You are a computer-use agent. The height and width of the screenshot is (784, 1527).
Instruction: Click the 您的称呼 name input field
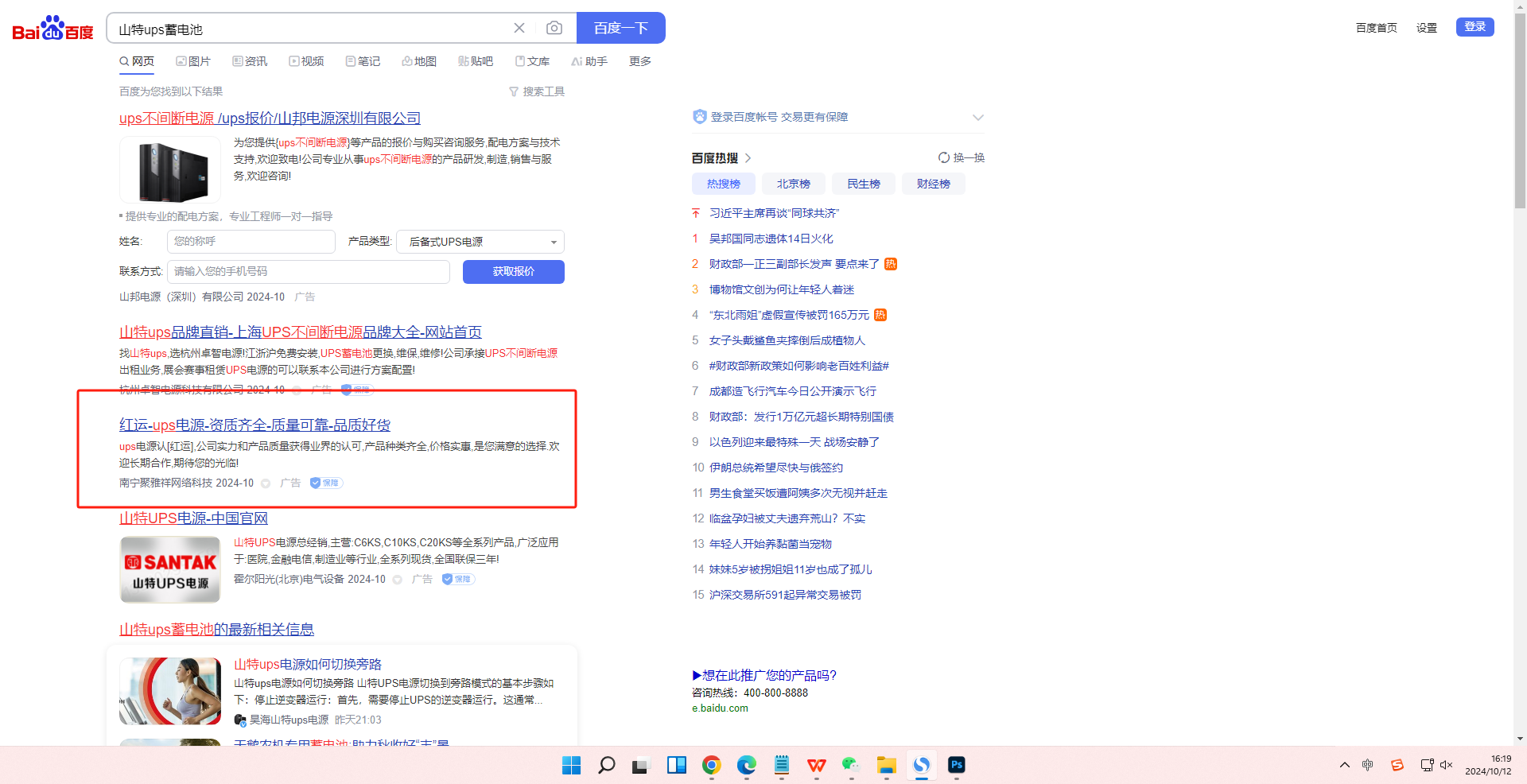pos(251,242)
